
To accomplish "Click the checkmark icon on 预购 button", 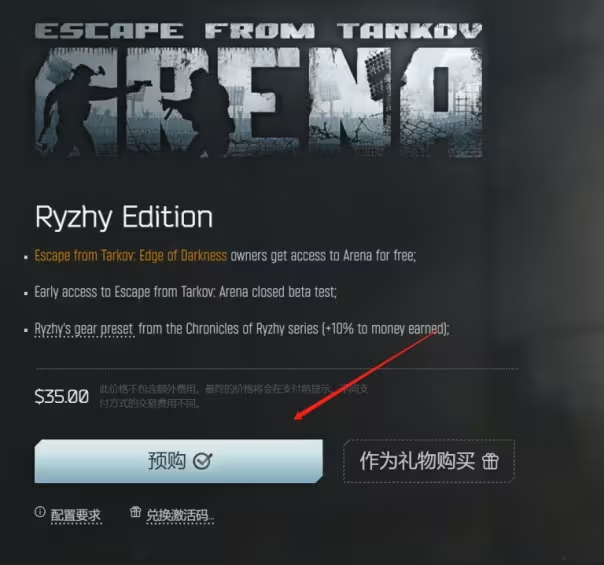I will coord(202,461).
